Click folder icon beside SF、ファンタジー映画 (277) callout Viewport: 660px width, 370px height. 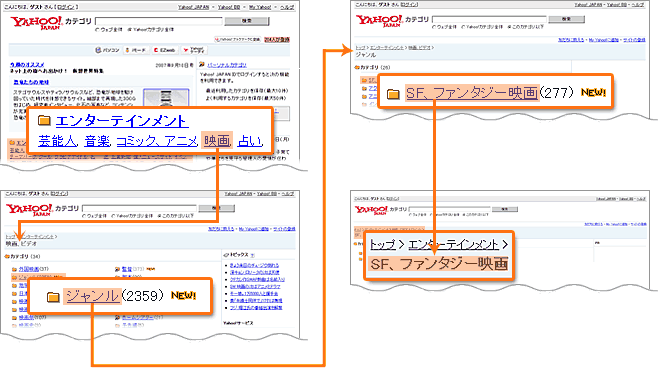point(393,93)
